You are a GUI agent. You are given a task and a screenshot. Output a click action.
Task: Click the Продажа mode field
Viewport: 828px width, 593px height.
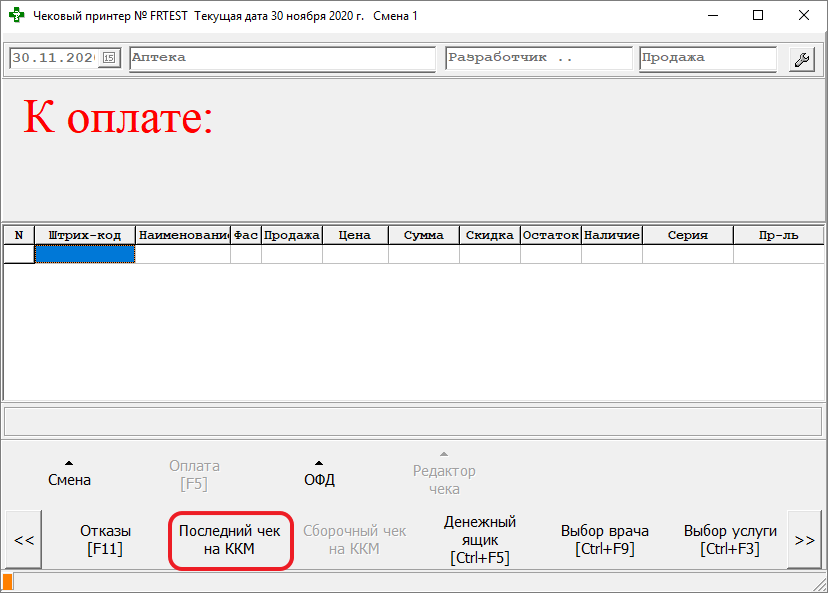coord(707,58)
